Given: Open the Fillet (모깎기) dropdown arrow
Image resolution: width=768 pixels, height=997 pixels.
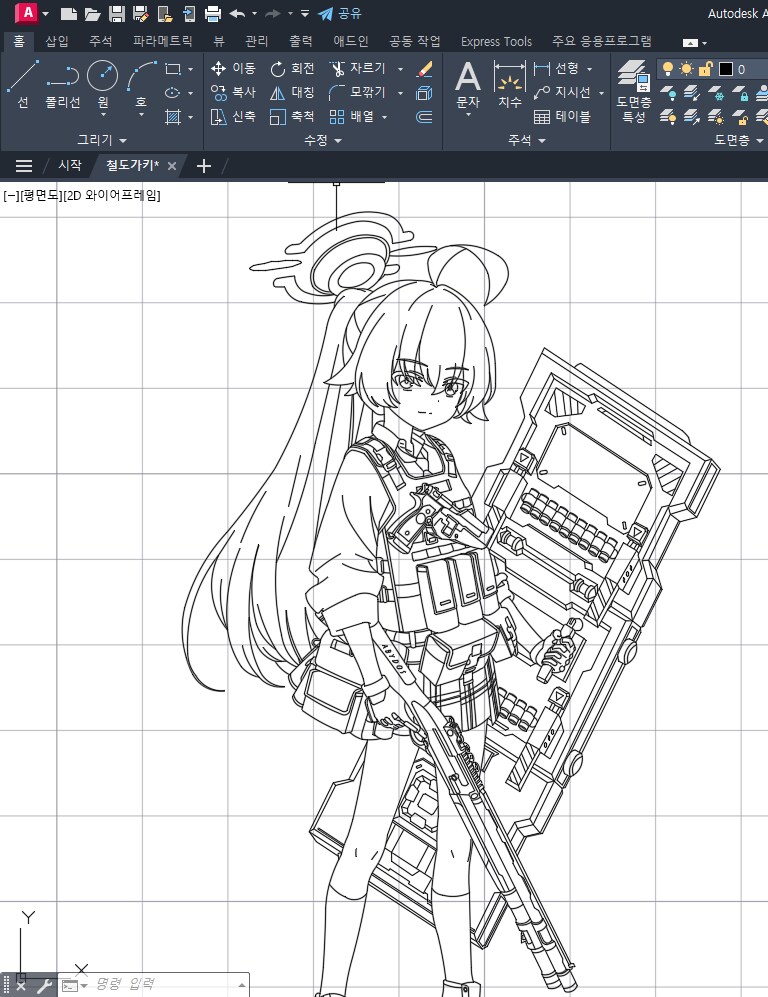Looking at the screenshot, I should (x=401, y=93).
